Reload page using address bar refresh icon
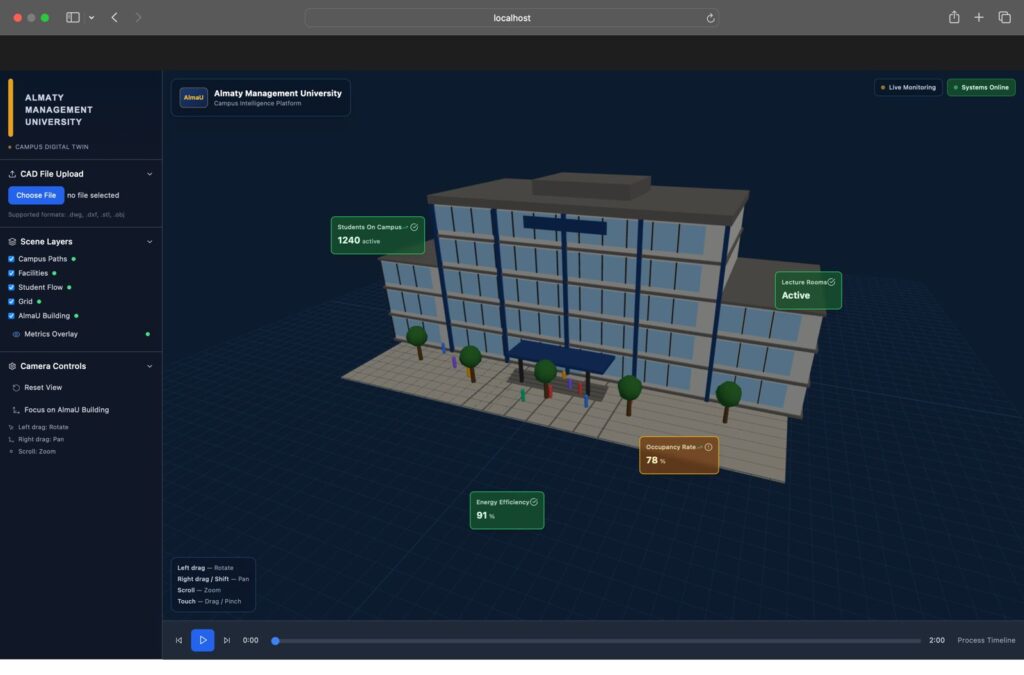 [x=710, y=18]
